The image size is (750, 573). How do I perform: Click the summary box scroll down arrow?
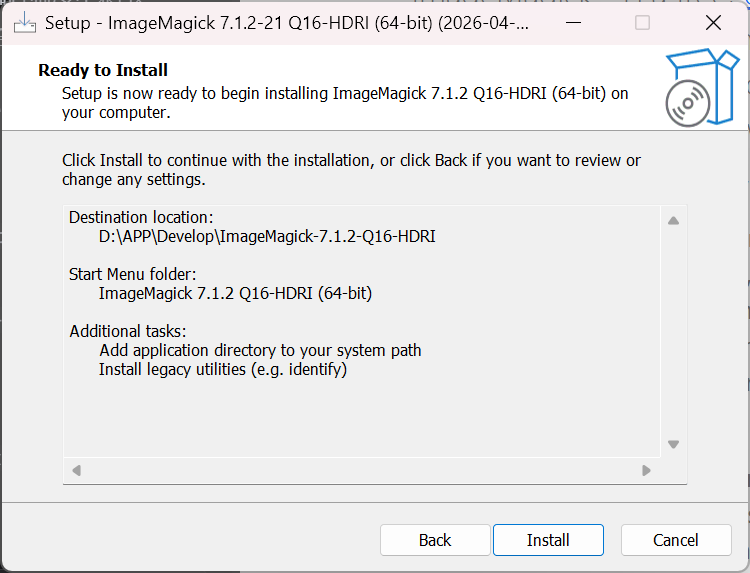coord(673,444)
